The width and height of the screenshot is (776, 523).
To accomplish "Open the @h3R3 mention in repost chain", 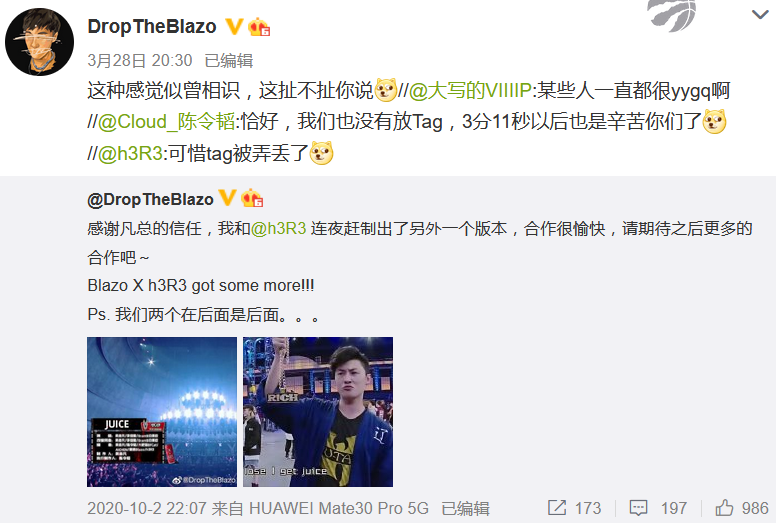I will (x=130, y=153).
